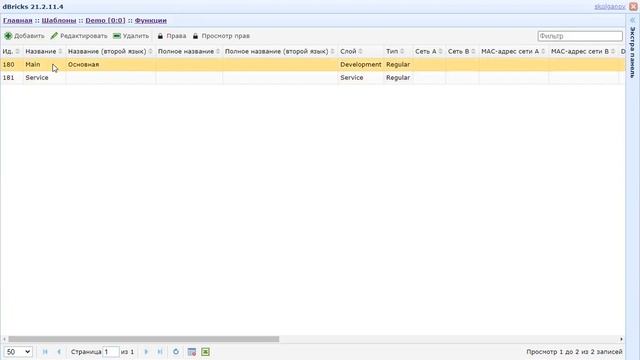
Task: Sort by Полное название column arrows
Action: (x=218, y=51)
